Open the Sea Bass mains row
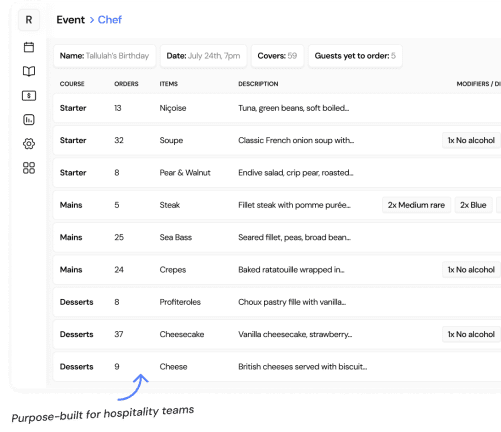Image resolution: width=501 pixels, height=432 pixels. click(277, 237)
